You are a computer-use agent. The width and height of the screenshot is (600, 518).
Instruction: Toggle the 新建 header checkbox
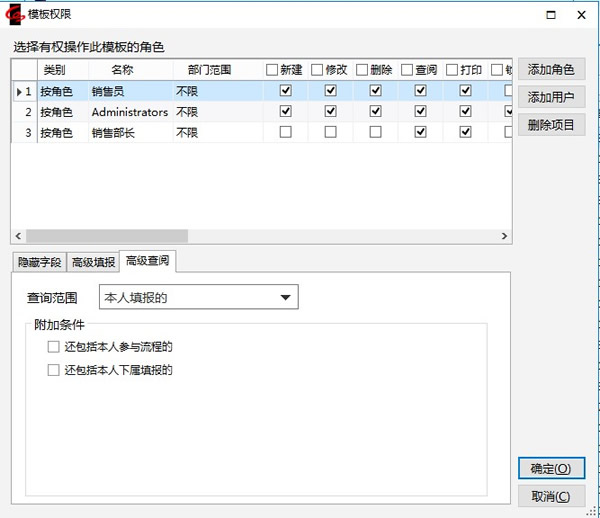272,70
